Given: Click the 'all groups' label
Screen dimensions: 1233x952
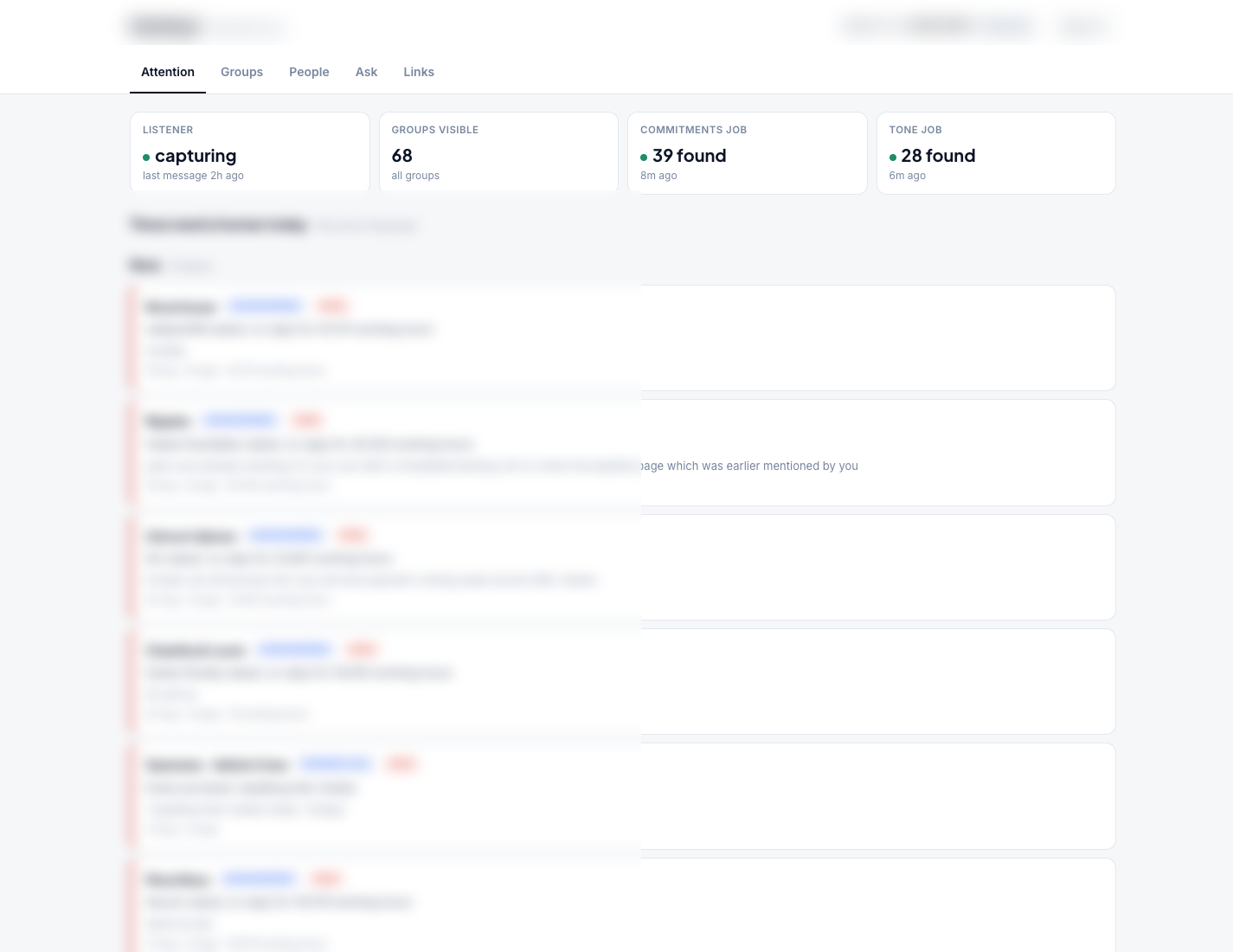Looking at the screenshot, I should point(415,176).
